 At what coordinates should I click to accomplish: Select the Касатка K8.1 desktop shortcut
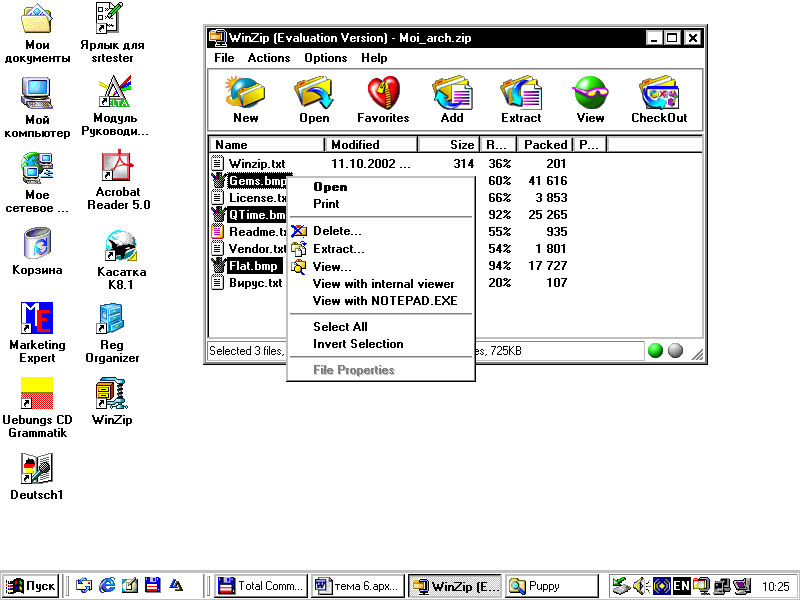pos(120,259)
